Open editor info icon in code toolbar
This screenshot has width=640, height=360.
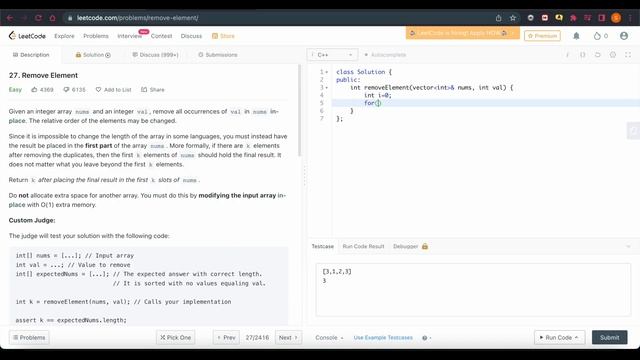567,55
